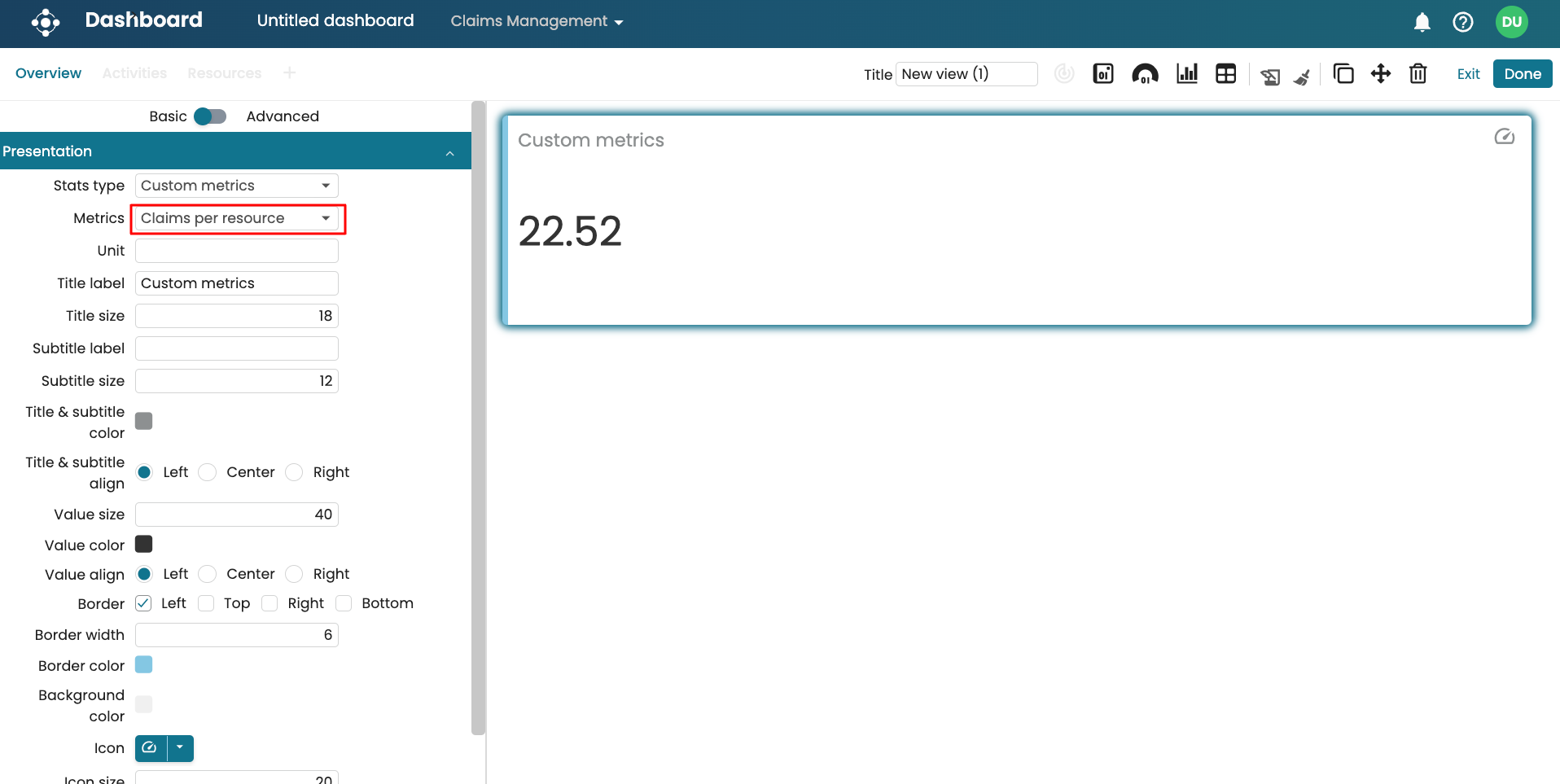Image resolution: width=1560 pixels, height=784 pixels.
Task: Insert a table widget from toolbar
Action: (x=1225, y=74)
